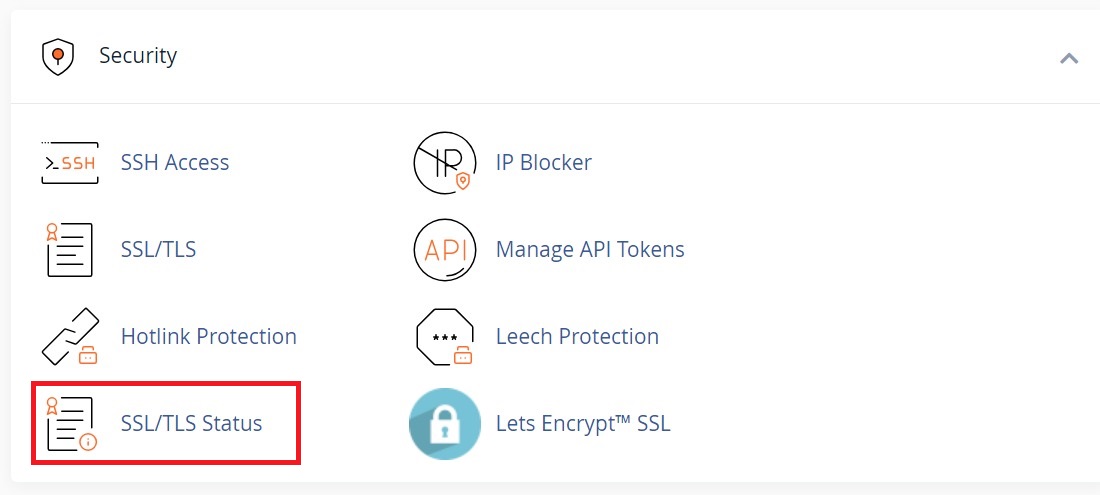The width and height of the screenshot is (1100, 495).
Task: Select the Manage API Tokens link
Action: [590, 250]
